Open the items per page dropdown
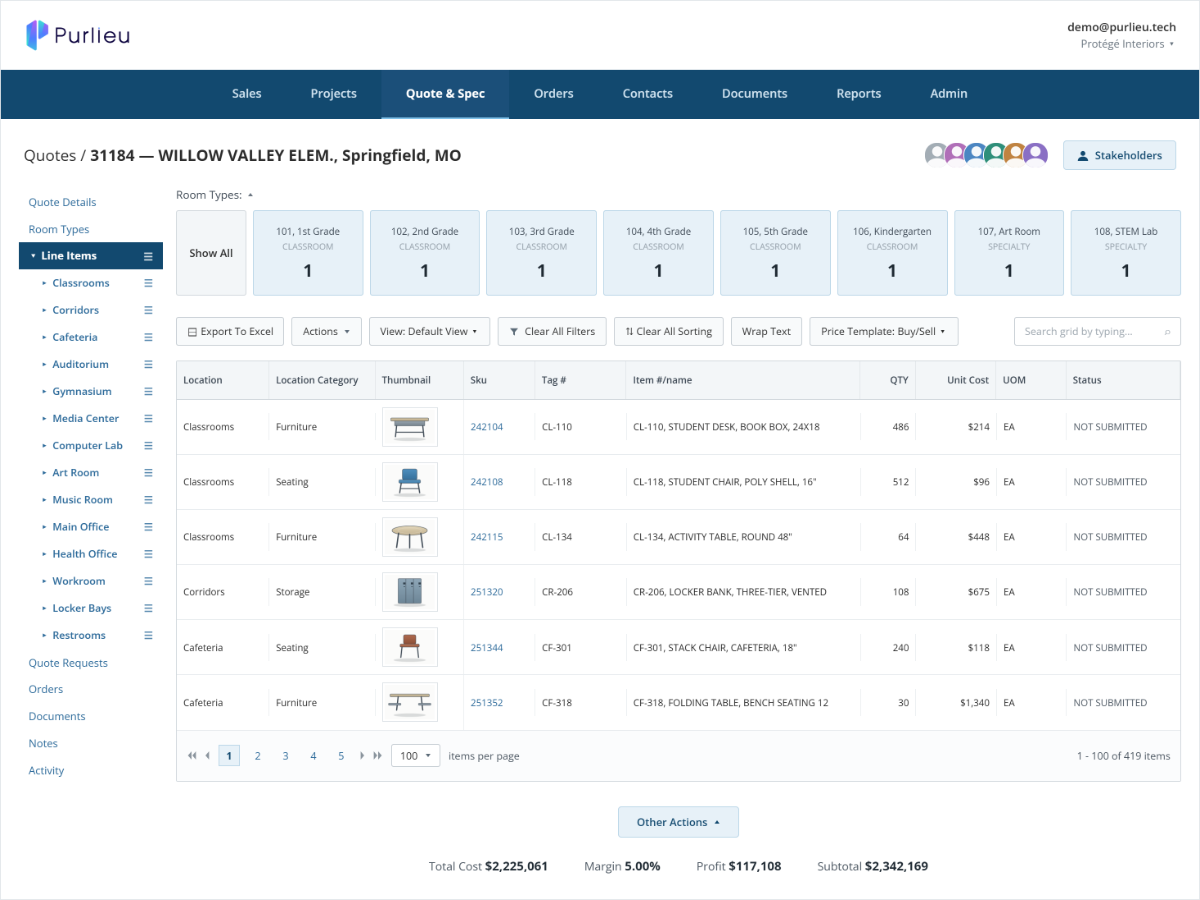The width and height of the screenshot is (1200, 900). (x=415, y=756)
